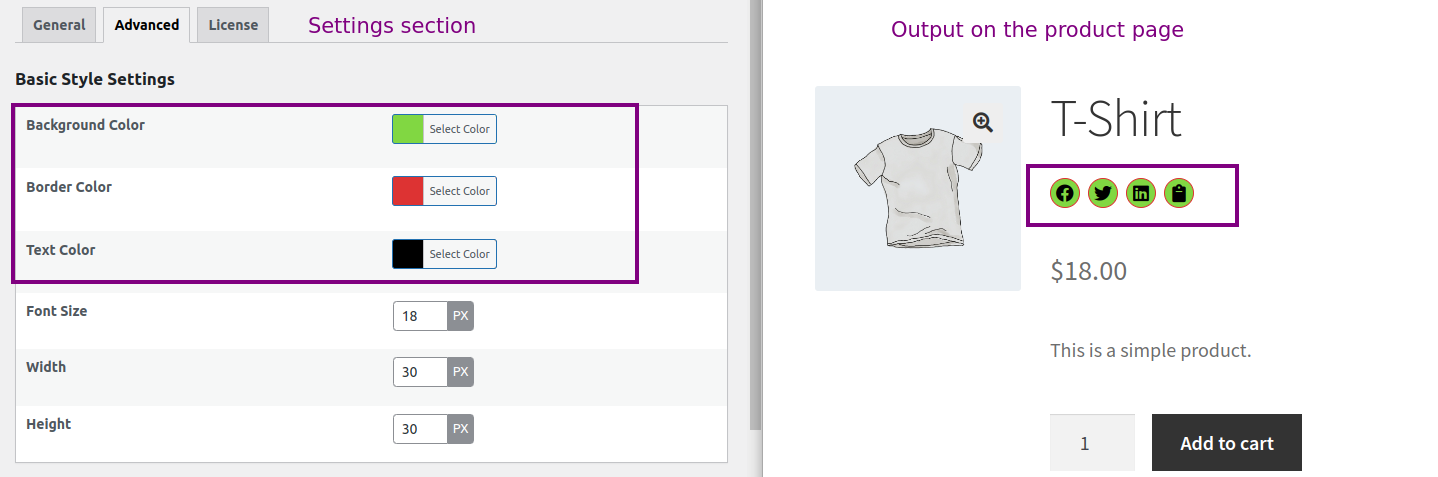
Task: Open Text Color Select Color button
Action: [x=459, y=254]
